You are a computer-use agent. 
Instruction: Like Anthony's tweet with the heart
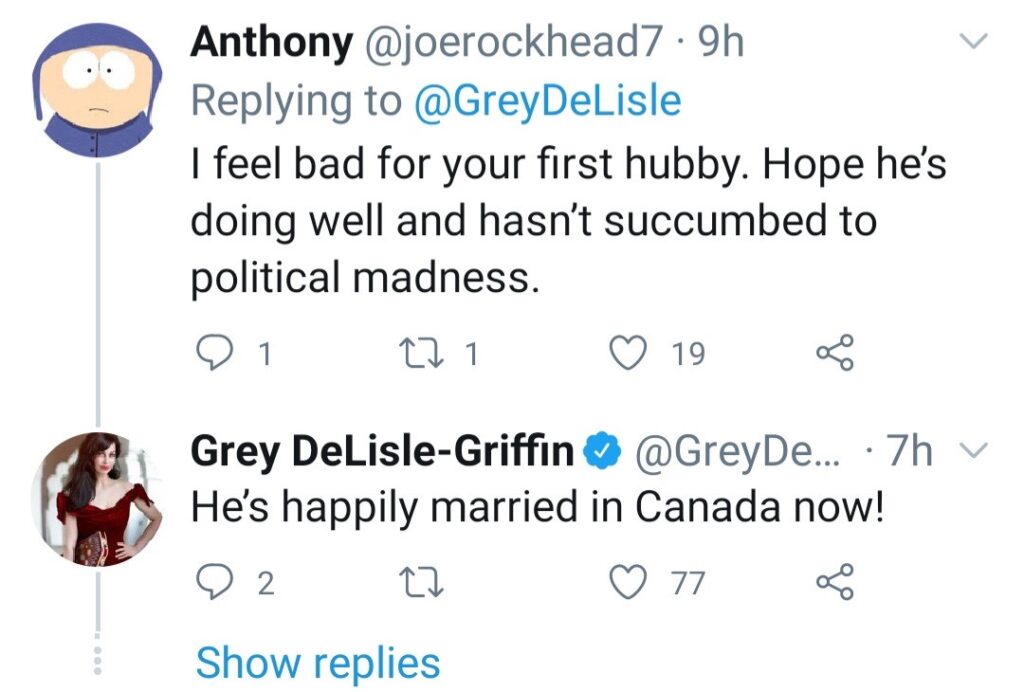pyautogui.click(x=628, y=353)
